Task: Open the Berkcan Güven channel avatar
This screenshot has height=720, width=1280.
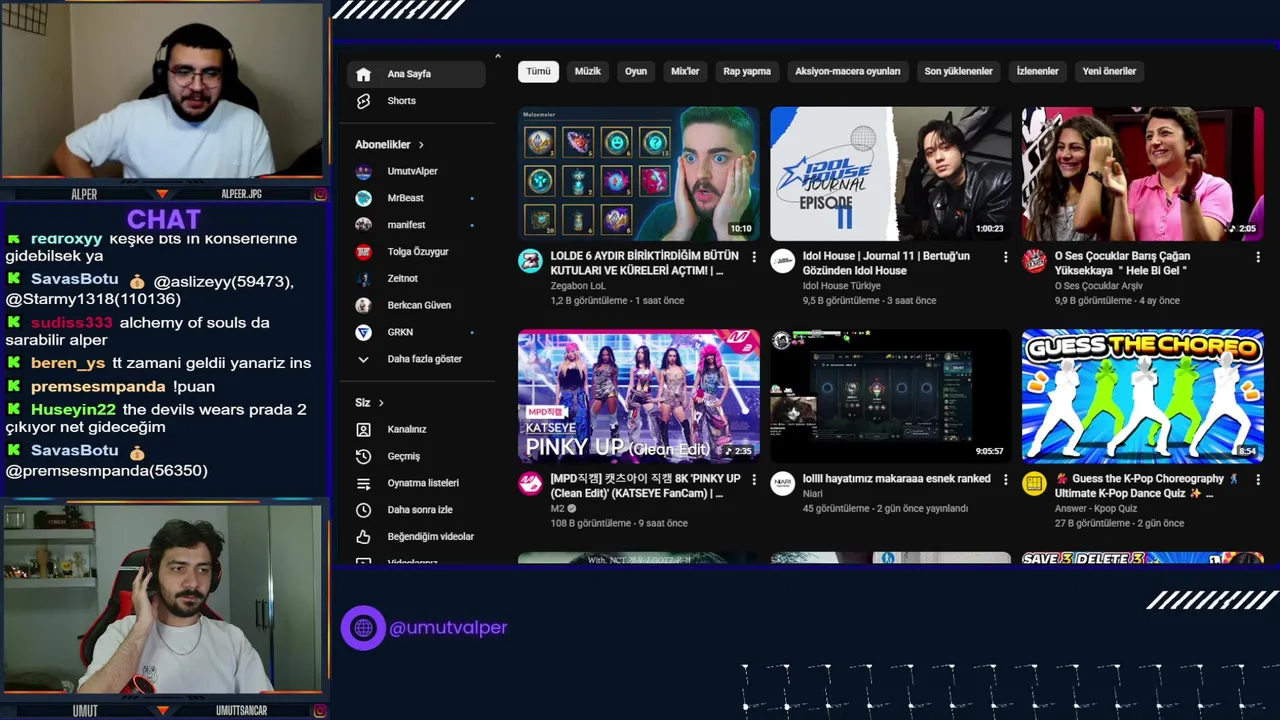Action: (364, 305)
